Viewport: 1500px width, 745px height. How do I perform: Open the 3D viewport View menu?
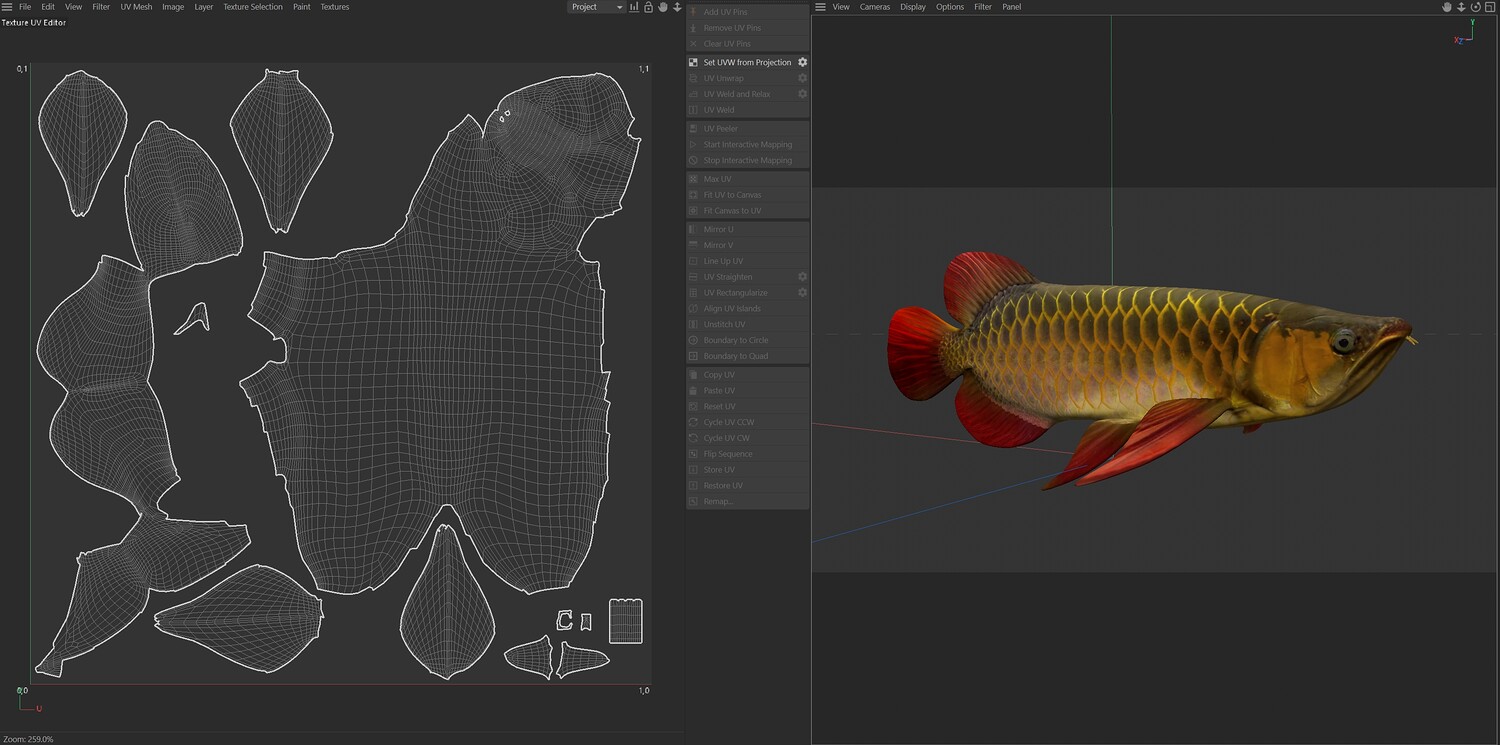(x=841, y=7)
